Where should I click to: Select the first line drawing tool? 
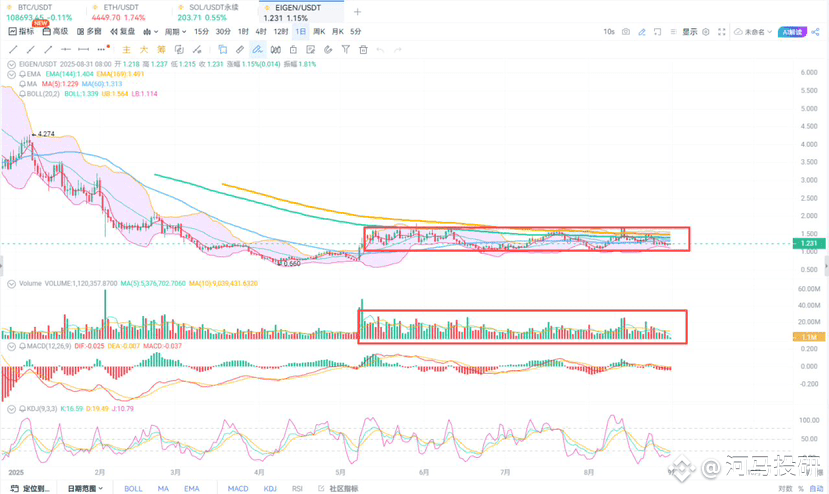(x=13, y=49)
